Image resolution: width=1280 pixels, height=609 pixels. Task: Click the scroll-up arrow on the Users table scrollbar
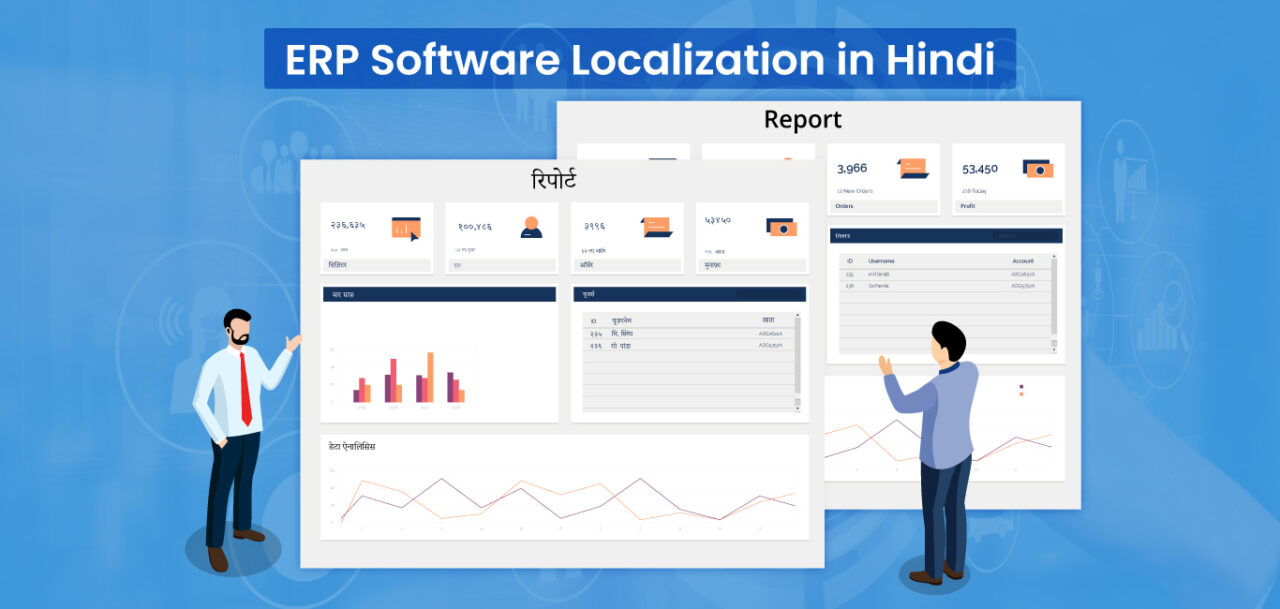[x=1053, y=255]
